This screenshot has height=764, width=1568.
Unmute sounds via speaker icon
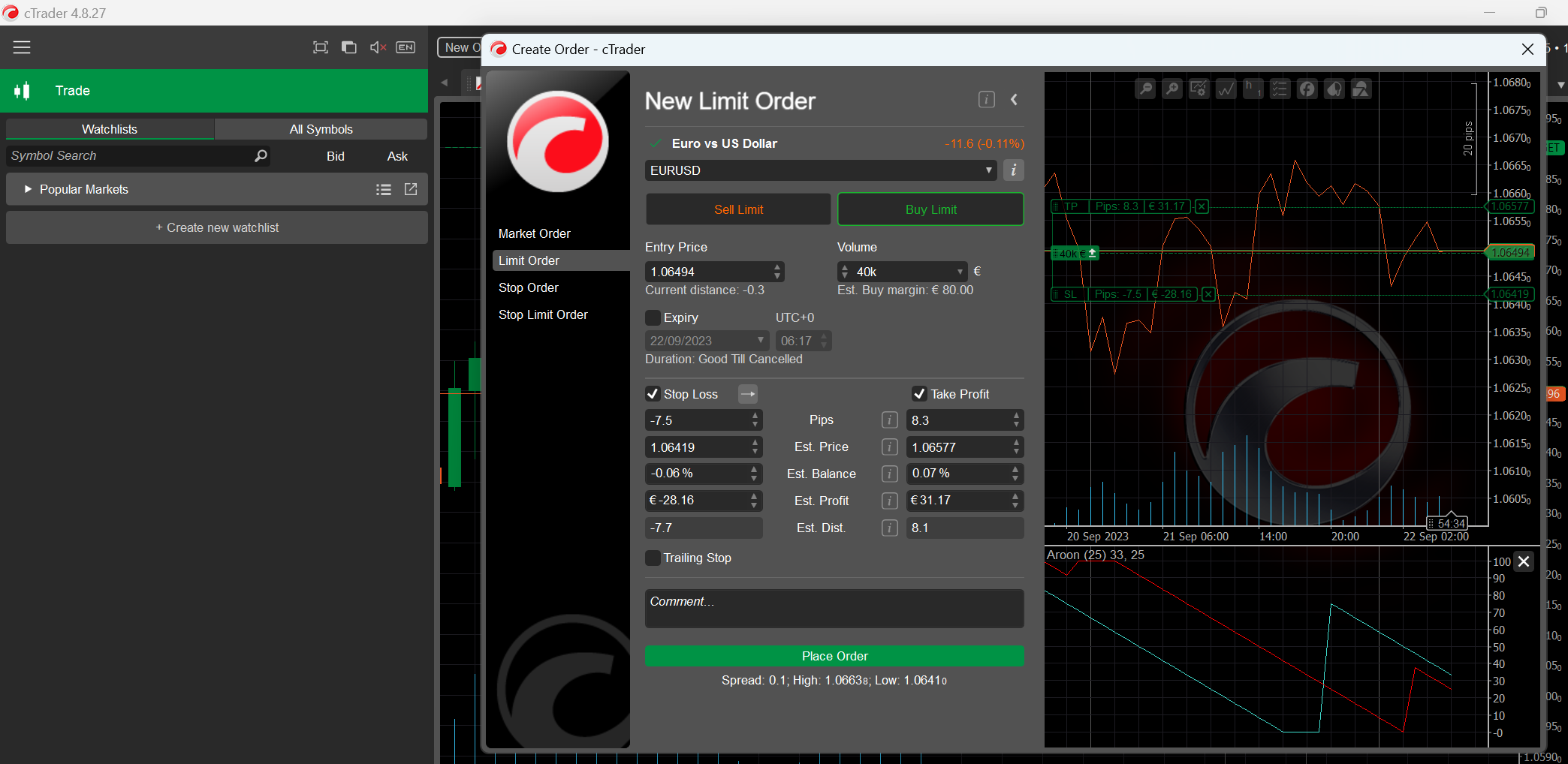pyautogui.click(x=378, y=47)
